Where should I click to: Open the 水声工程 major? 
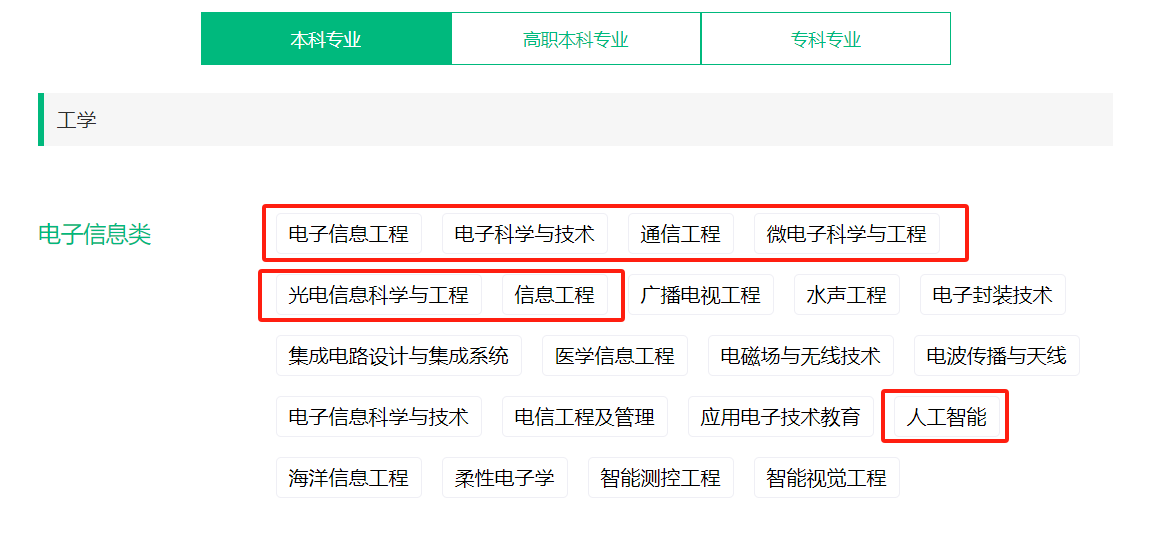(846, 295)
